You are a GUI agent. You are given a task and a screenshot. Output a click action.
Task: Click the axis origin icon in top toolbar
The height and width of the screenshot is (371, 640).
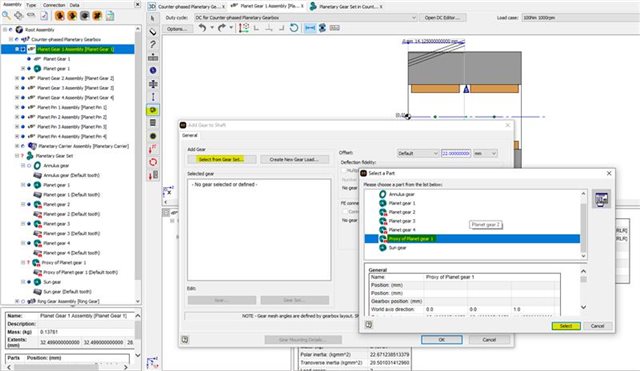tap(244, 28)
